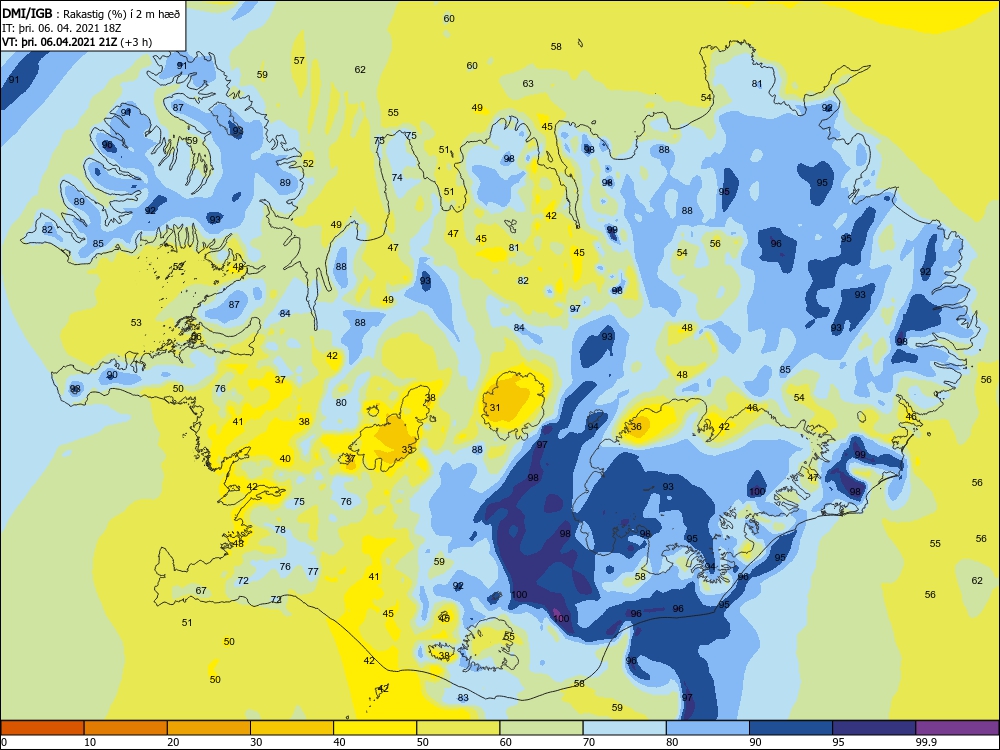Image resolution: width=1000 pixels, height=750 pixels.
Task: Click the 'IT: þri. 06. 04. 2021 18Z' line
Action: (x=61, y=28)
